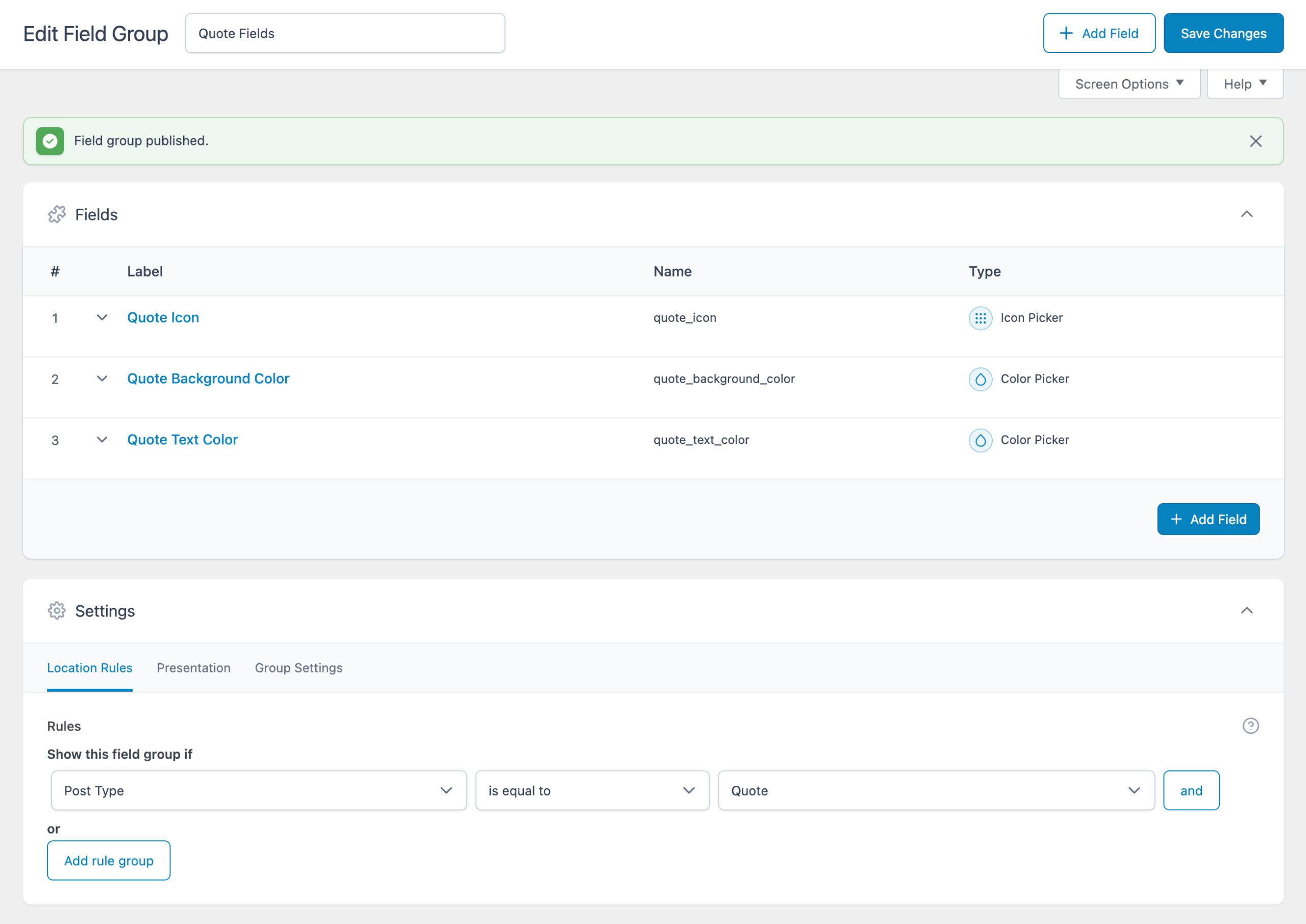Collapse the Settings panel

(1246, 611)
